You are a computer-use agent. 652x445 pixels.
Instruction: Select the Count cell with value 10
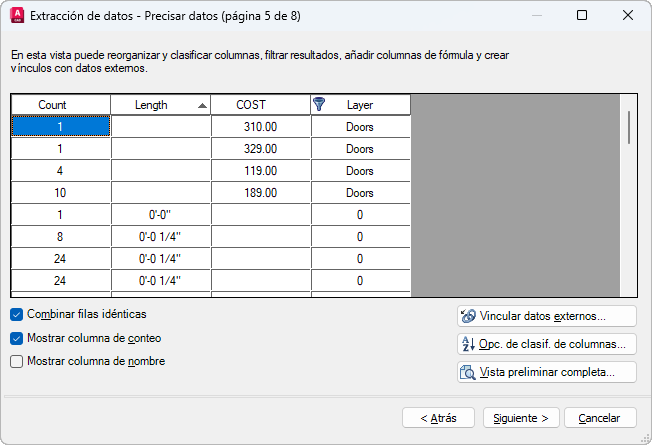click(x=61, y=193)
